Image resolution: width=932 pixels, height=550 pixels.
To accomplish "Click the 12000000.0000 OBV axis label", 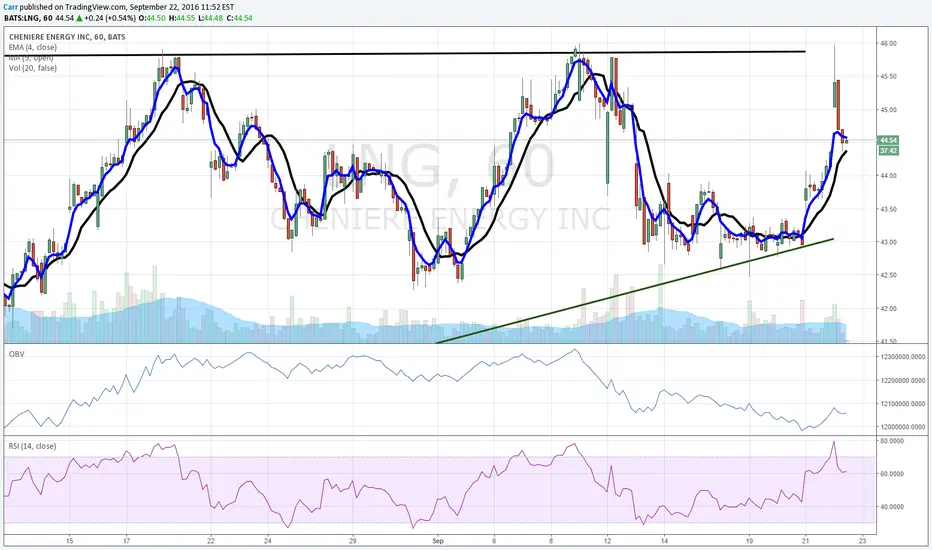I will point(903,427).
